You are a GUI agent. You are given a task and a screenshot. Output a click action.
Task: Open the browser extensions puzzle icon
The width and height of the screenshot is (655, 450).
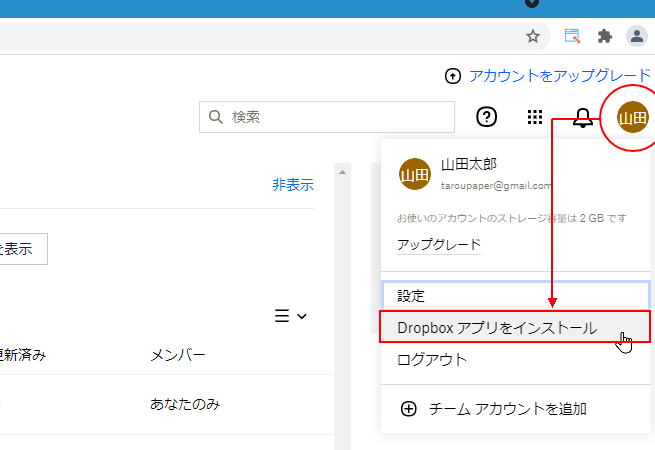[604, 36]
